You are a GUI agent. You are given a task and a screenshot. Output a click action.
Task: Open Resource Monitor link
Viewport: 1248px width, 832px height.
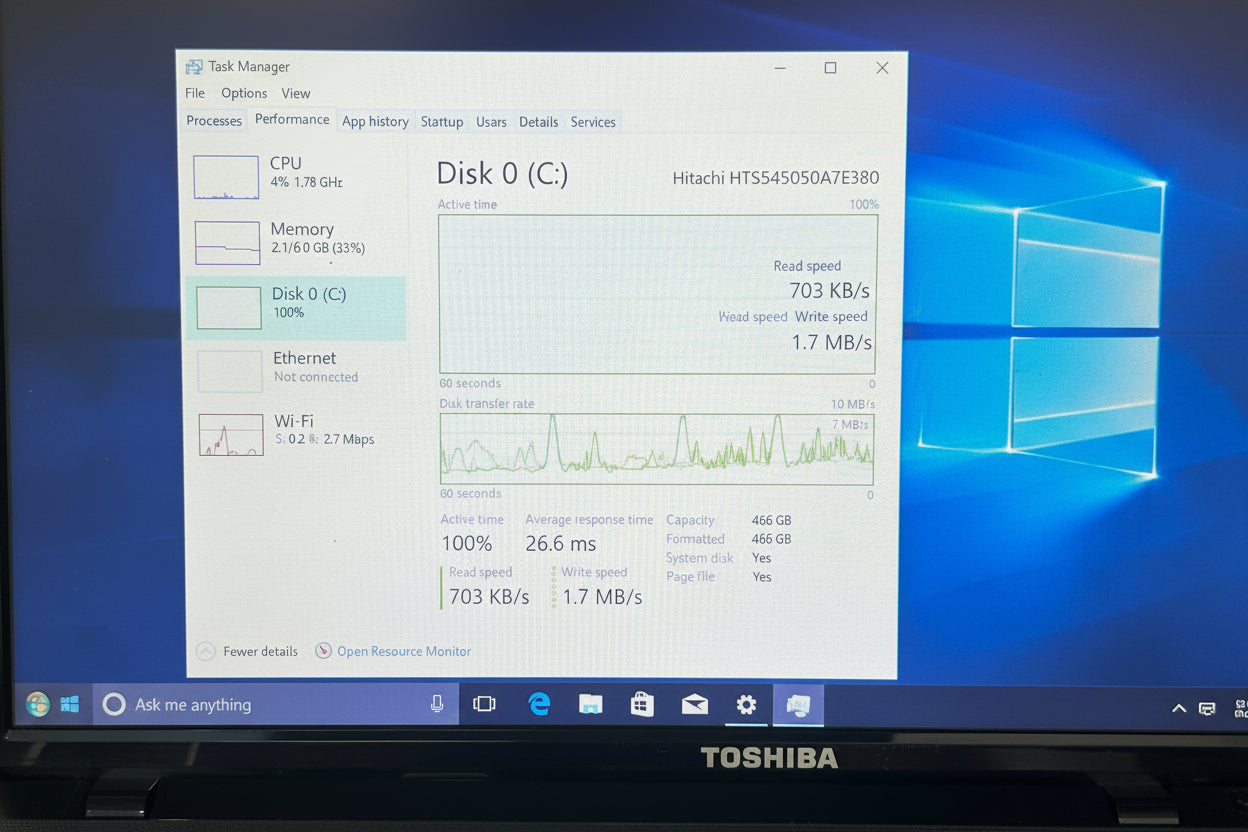tap(404, 651)
